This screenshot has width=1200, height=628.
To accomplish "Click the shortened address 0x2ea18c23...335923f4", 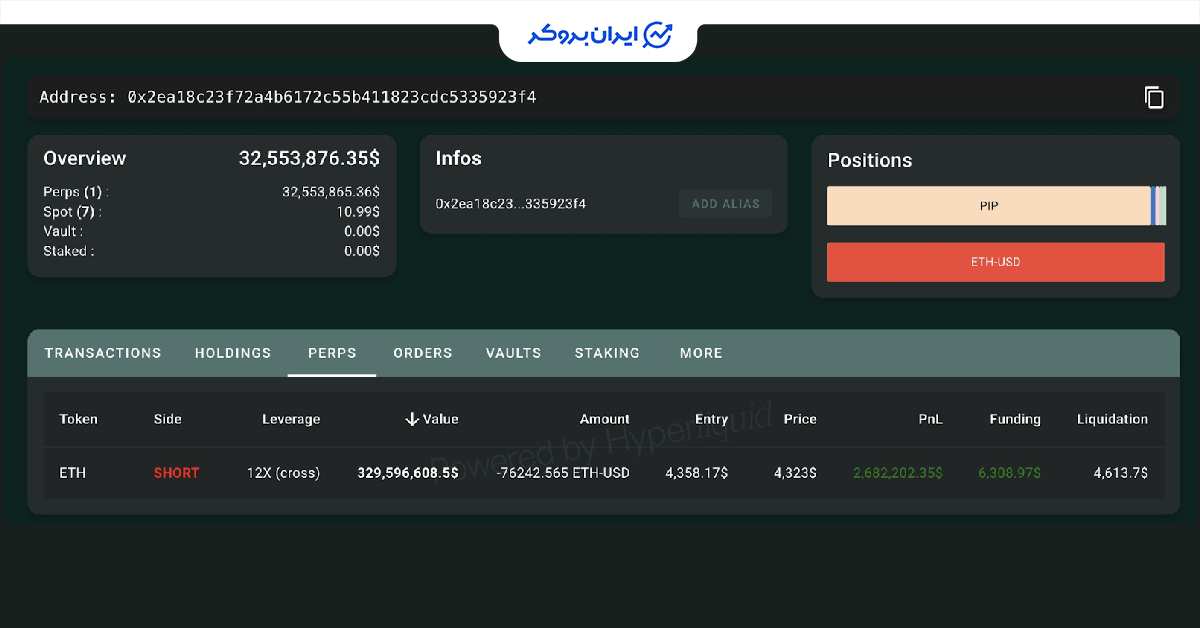I will click(x=510, y=204).
